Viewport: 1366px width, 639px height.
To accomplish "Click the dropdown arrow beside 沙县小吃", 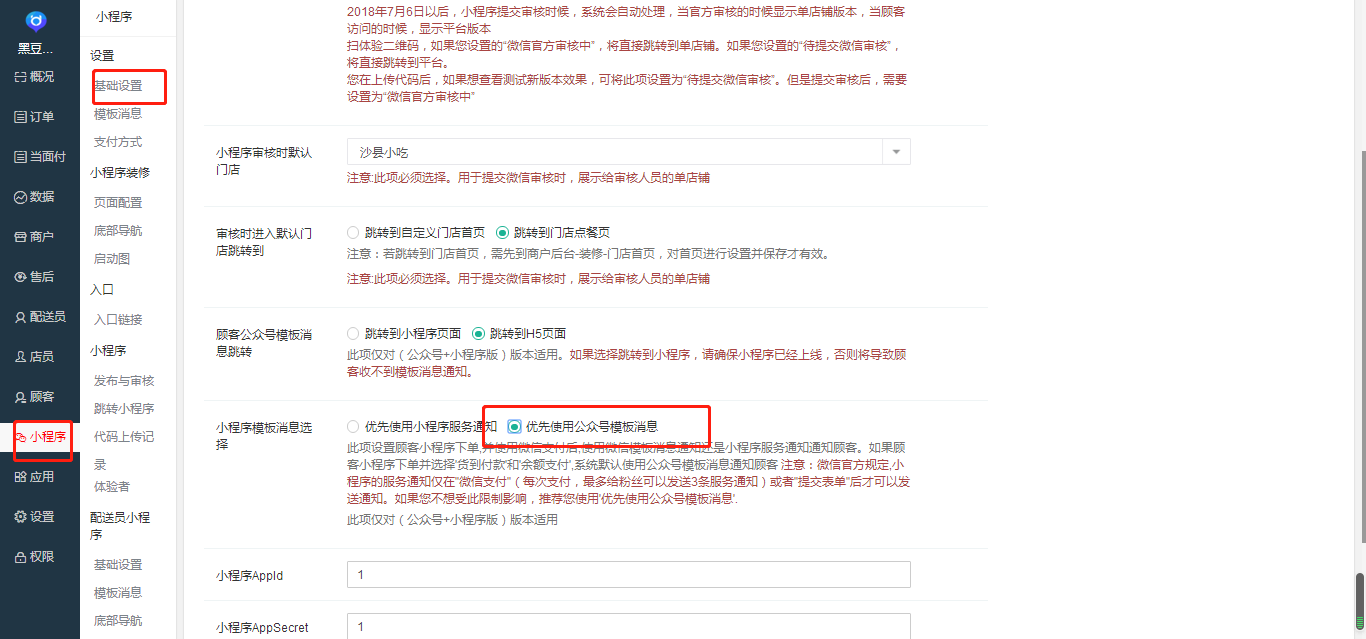I will click(896, 152).
